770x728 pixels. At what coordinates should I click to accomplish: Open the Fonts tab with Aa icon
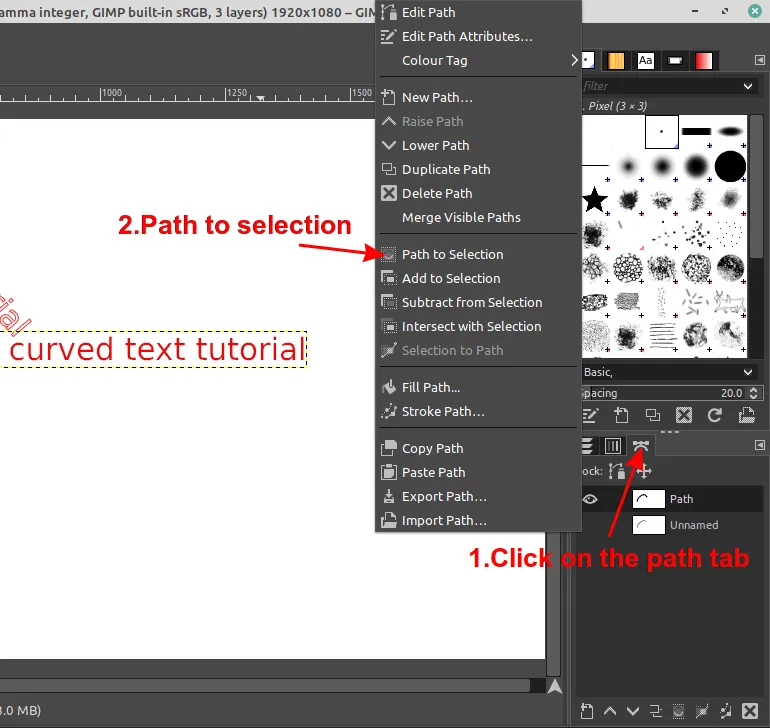click(x=646, y=61)
